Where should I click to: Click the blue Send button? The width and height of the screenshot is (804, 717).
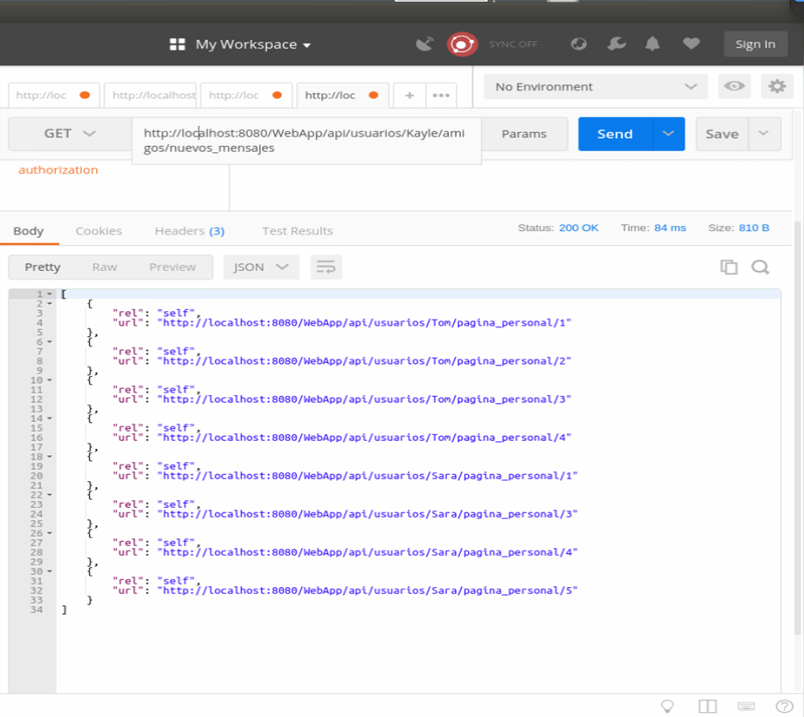(615, 134)
